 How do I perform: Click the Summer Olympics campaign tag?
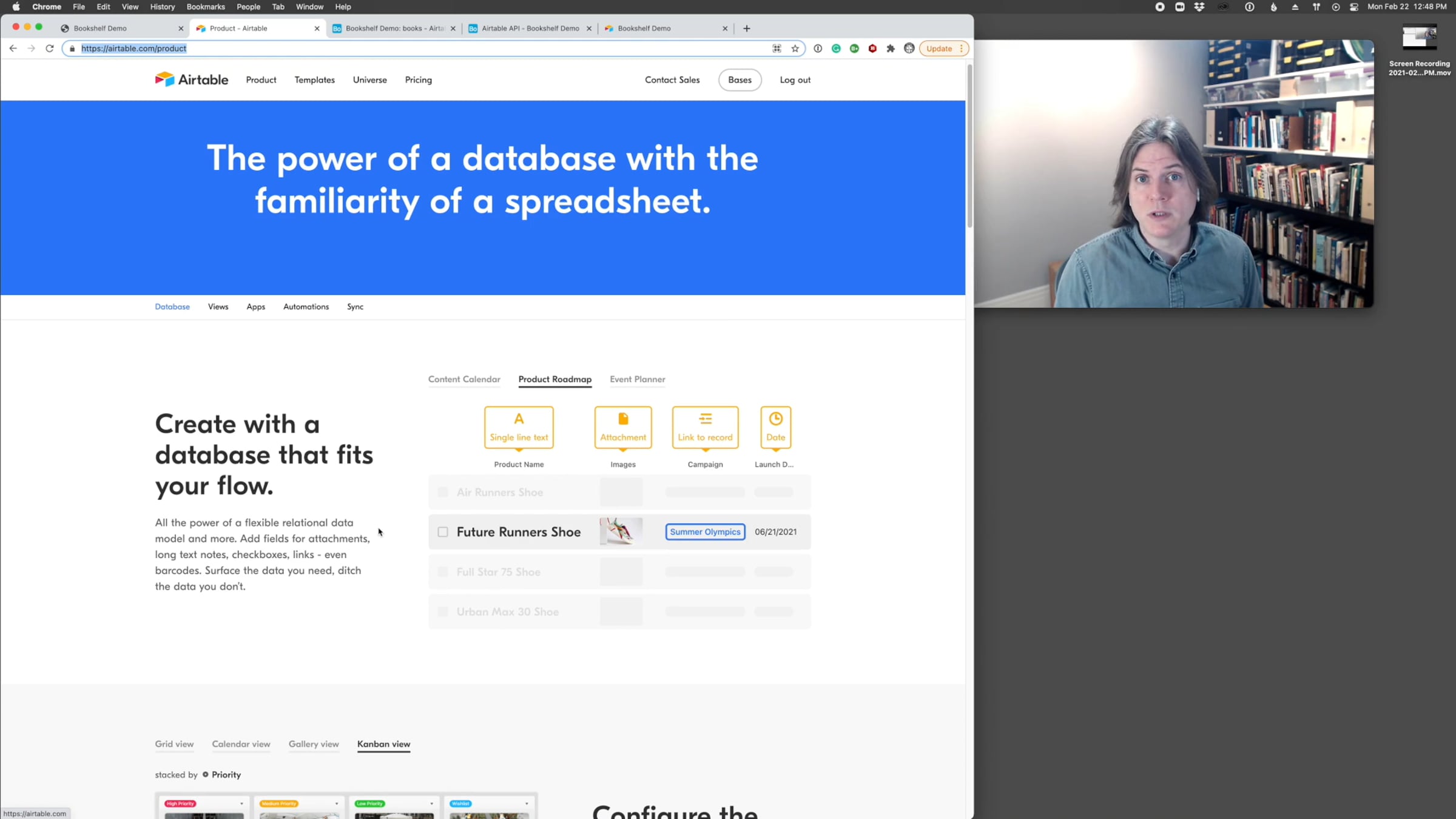click(705, 532)
